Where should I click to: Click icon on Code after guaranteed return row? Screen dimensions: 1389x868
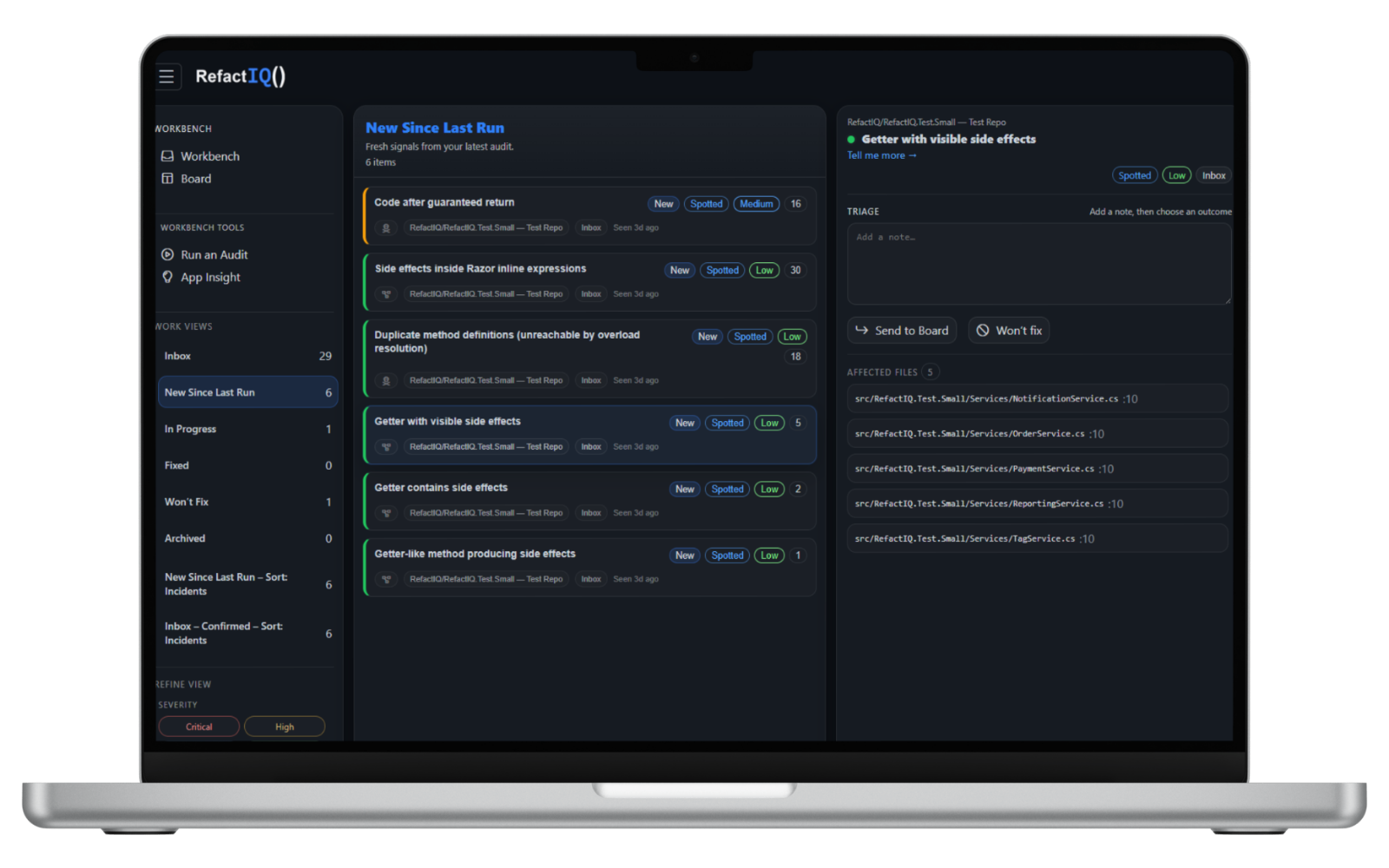386,228
